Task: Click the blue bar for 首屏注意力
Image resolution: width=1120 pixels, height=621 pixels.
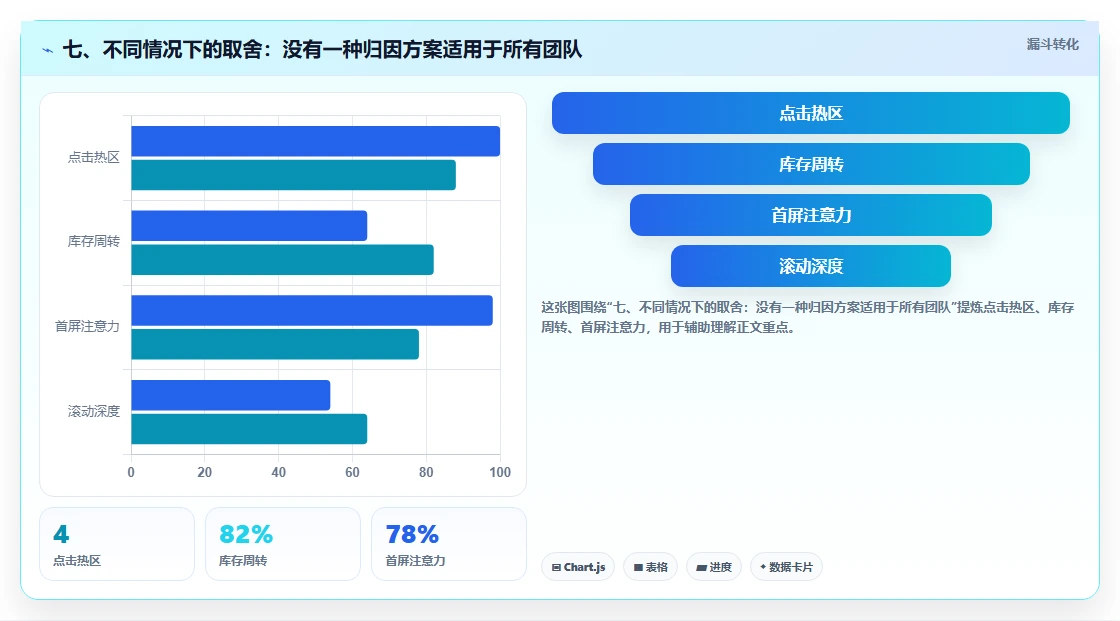Action: coord(311,310)
